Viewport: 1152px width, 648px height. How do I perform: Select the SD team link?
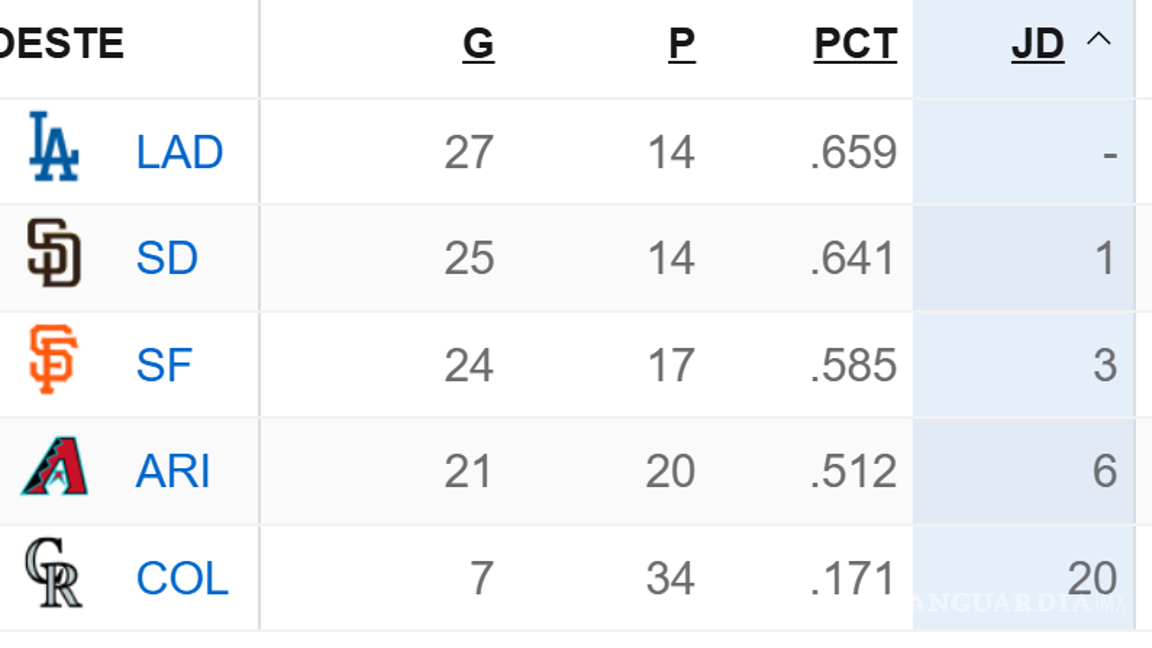[x=167, y=258]
